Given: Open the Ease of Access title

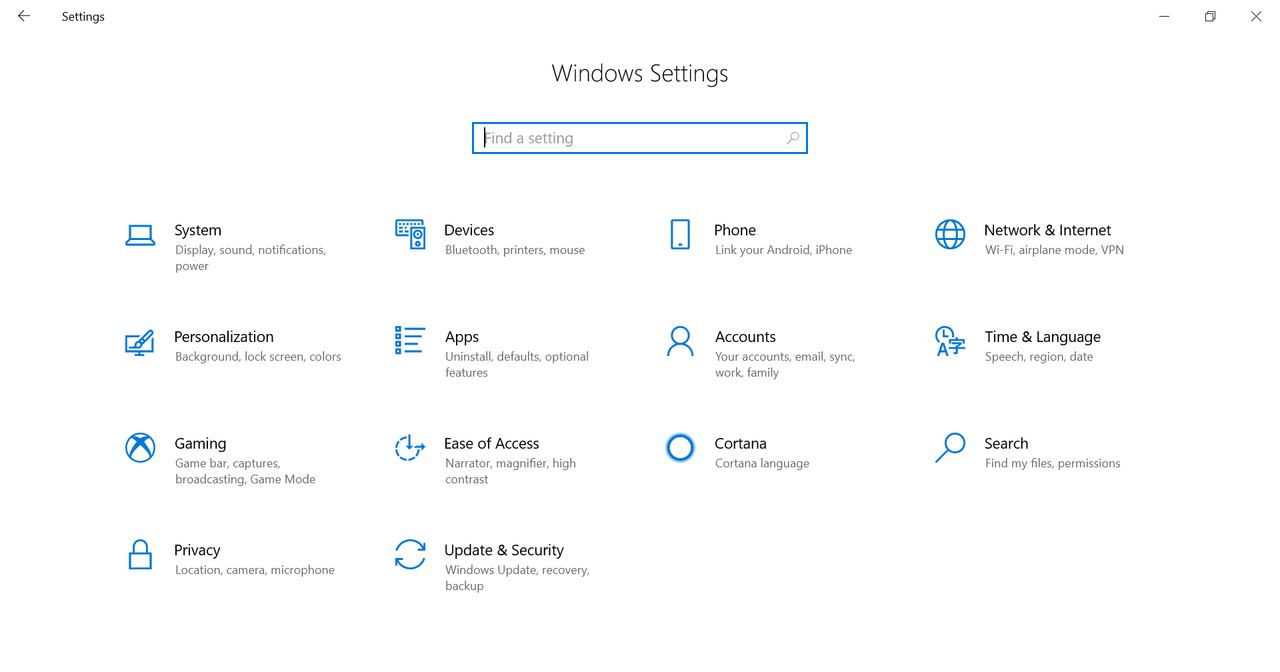Looking at the screenshot, I should pos(491,443).
